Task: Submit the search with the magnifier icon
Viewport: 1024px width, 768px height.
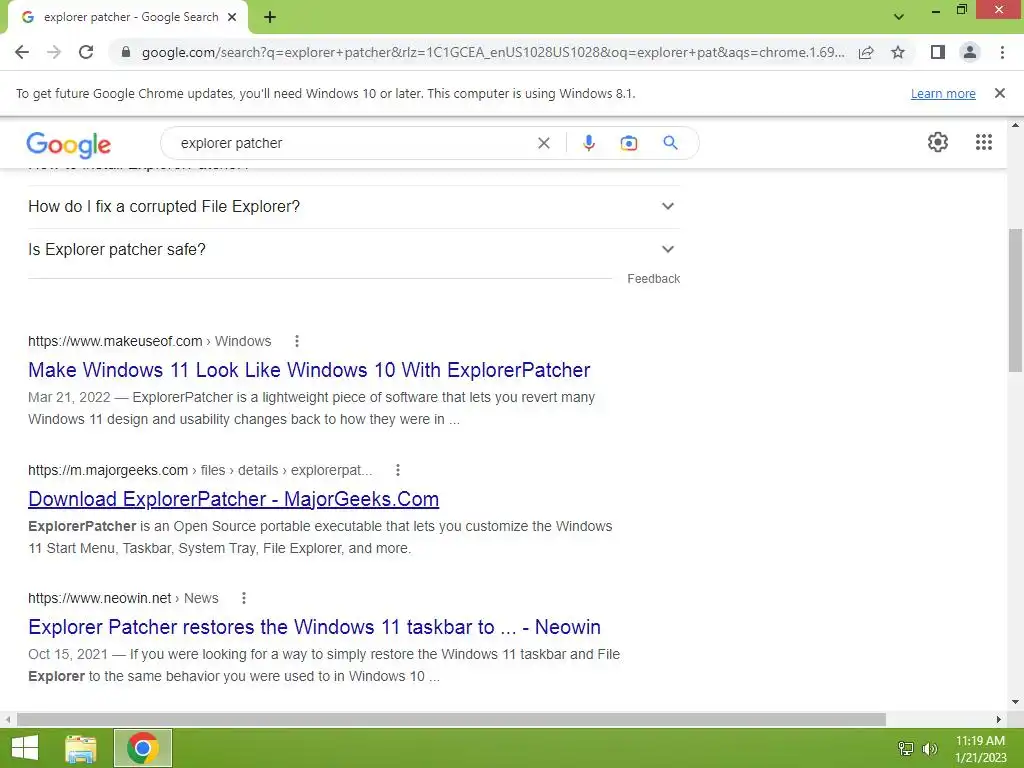Action: [670, 143]
